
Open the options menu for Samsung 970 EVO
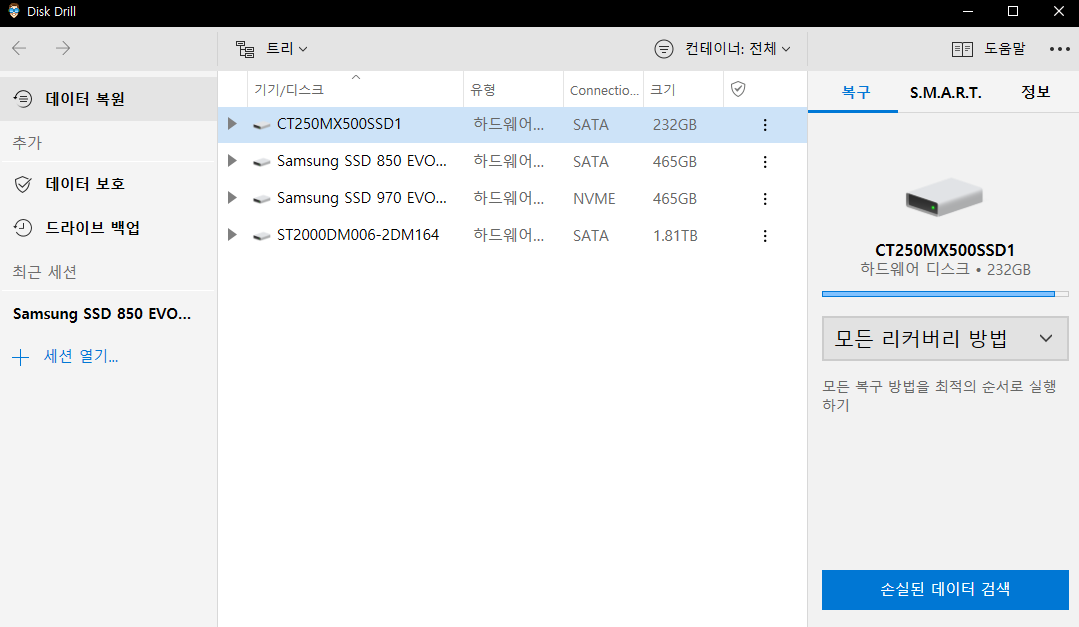(x=765, y=199)
